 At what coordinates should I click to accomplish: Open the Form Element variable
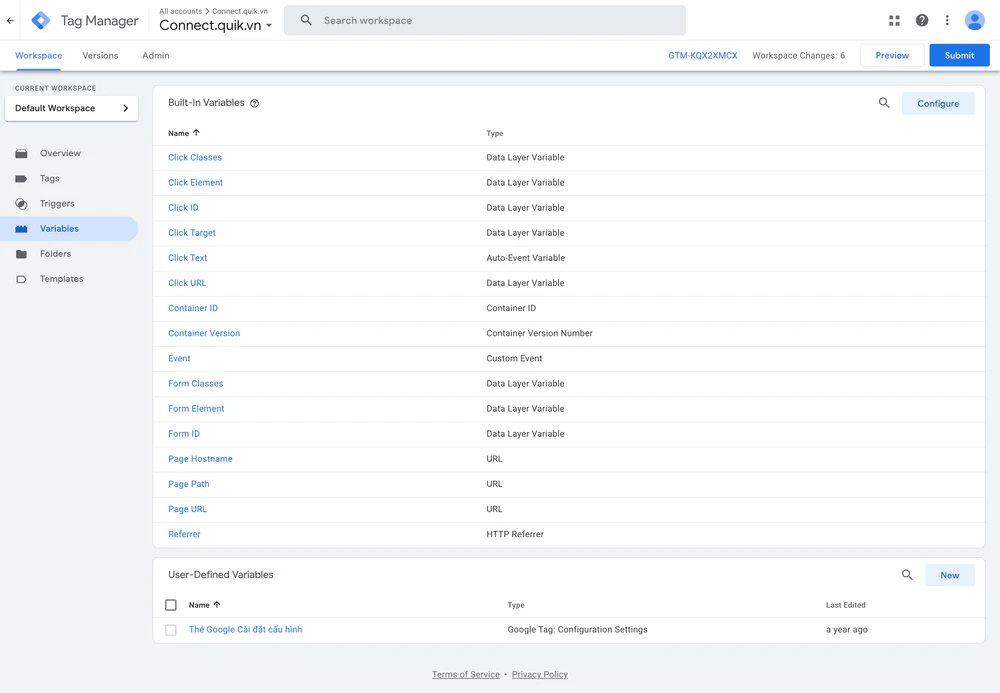coord(196,409)
